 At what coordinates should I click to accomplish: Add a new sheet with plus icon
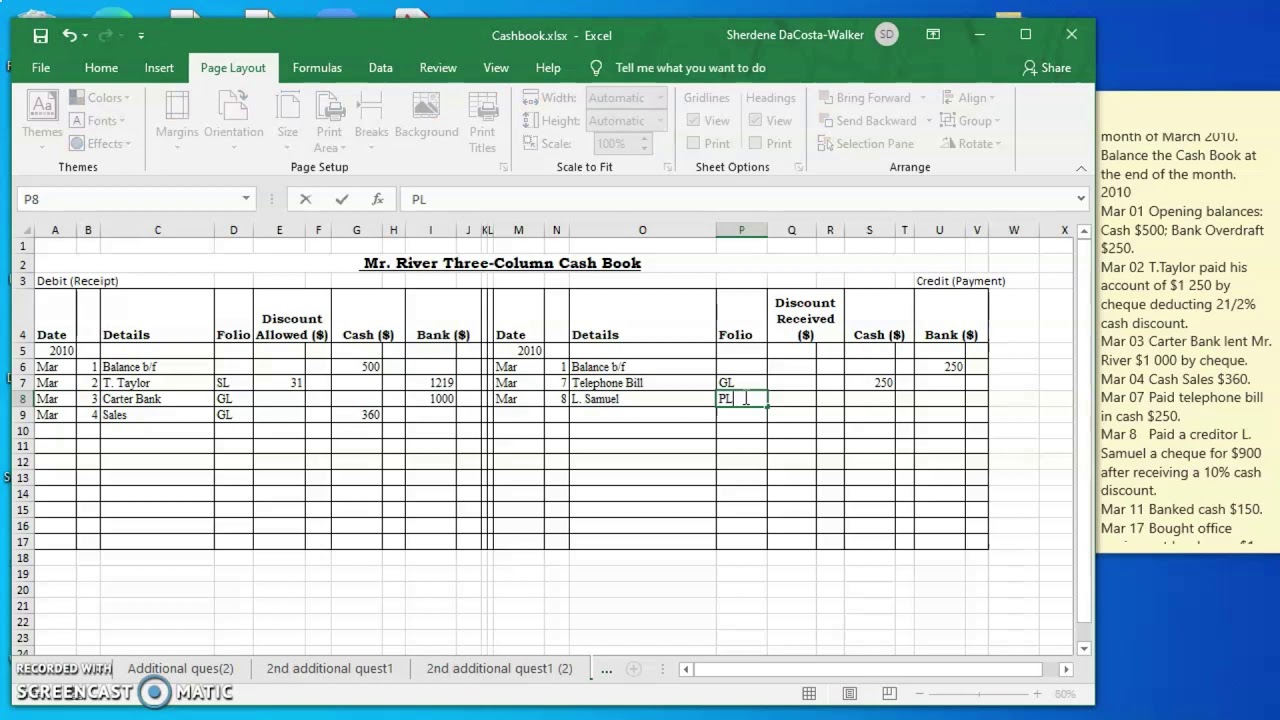634,669
